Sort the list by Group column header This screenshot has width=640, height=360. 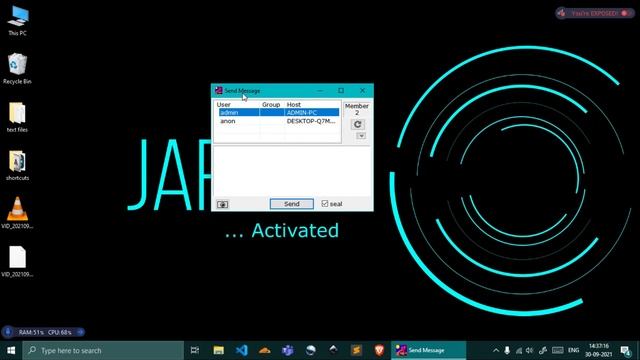[x=271, y=104]
